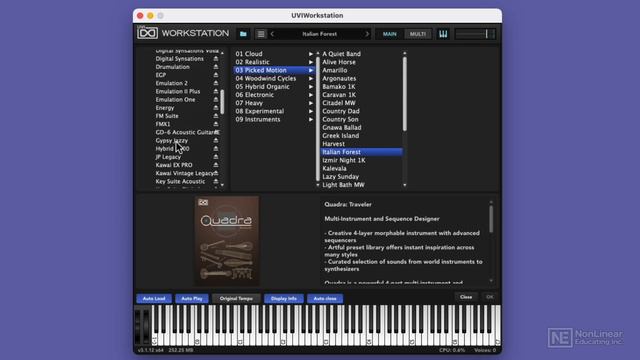Select the Kawai EX PRO library
Image resolution: width=640 pixels, height=360 pixels.
[x=174, y=165]
